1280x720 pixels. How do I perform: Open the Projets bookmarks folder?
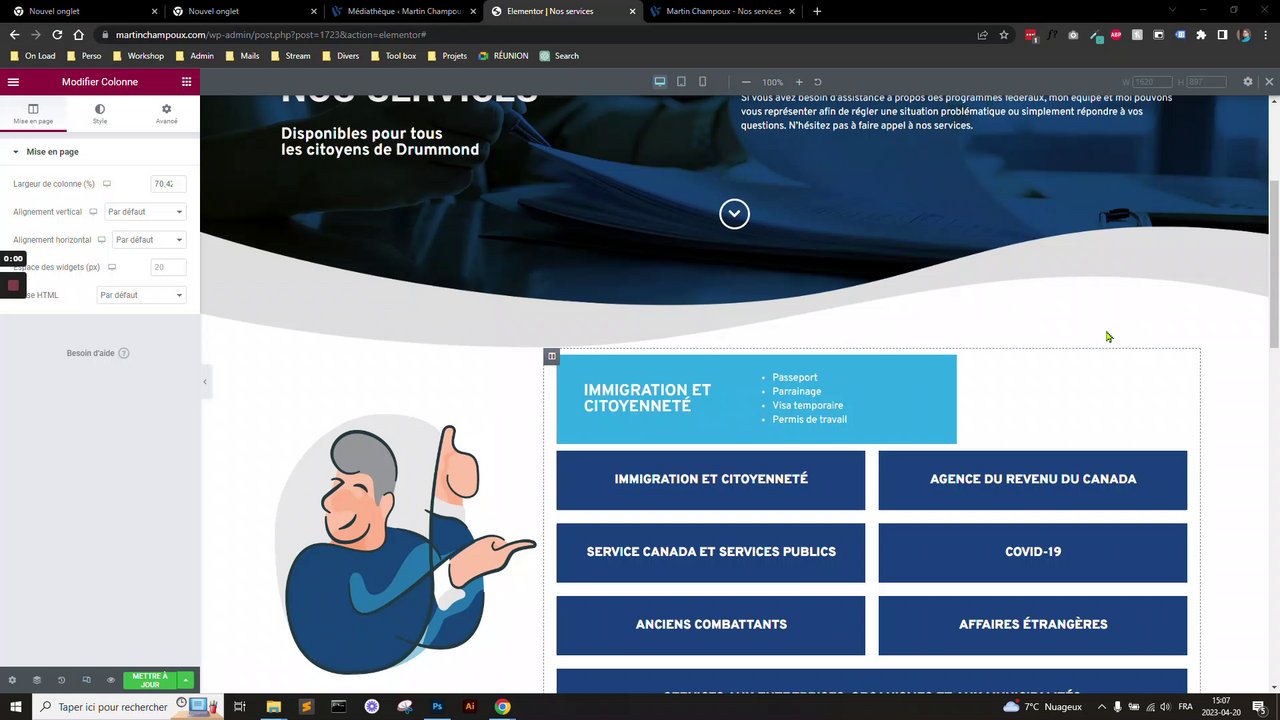pyautogui.click(x=447, y=56)
